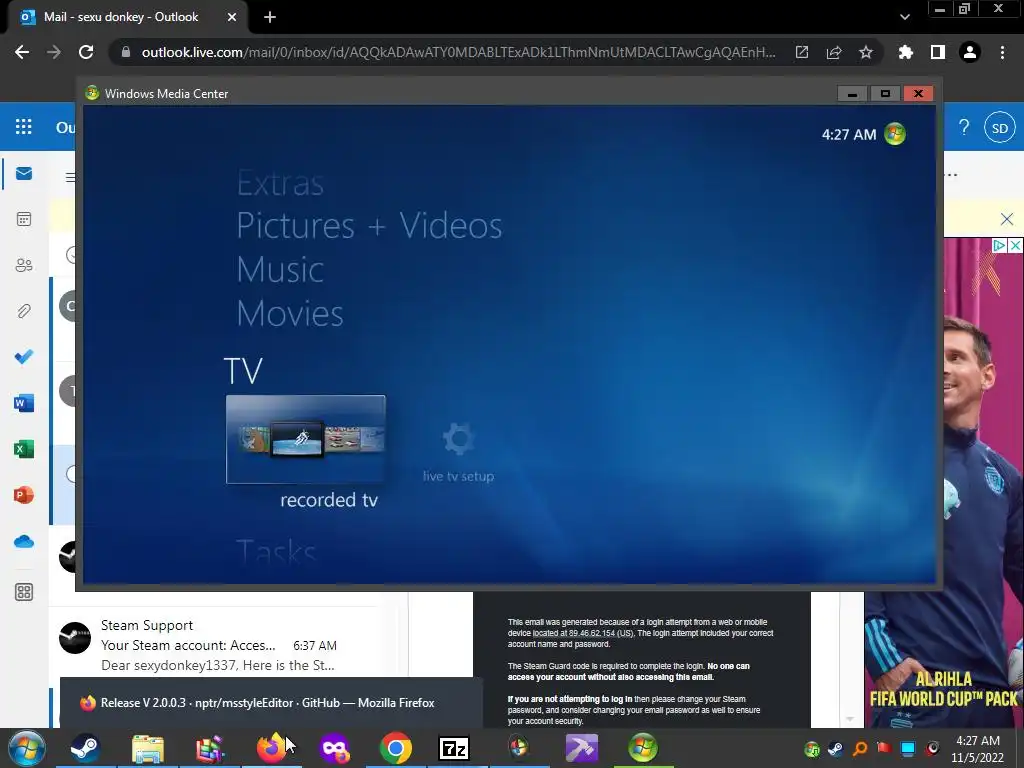Open Chrome profile icon
The image size is (1024, 768).
(970, 52)
